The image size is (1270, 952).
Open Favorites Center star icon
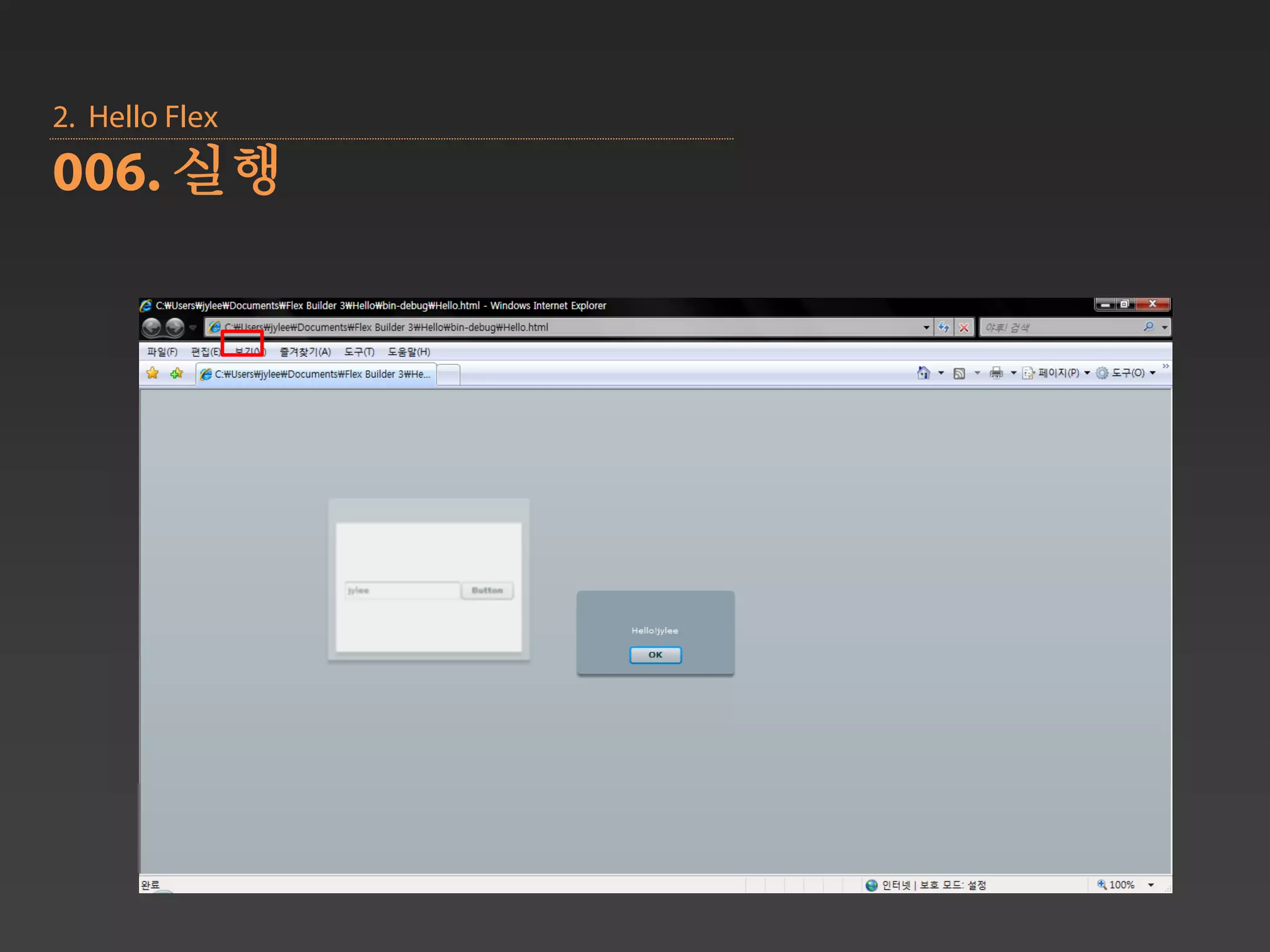153,373
